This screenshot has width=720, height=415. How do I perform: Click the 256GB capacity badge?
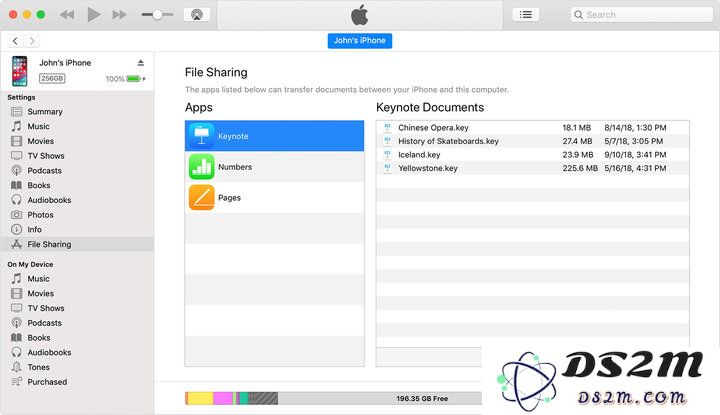[52, 79]
